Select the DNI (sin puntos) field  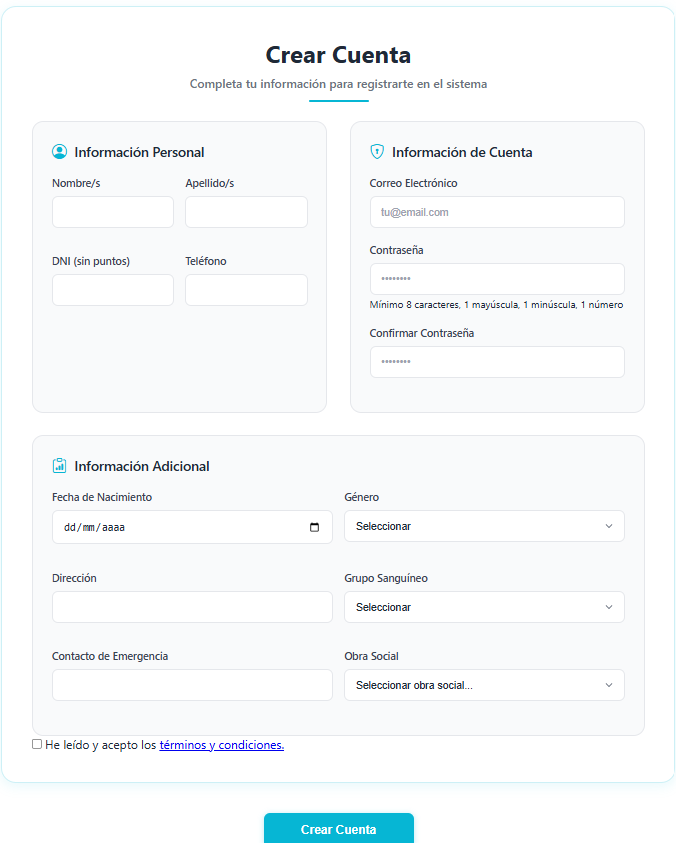click(x=113, y=290)
